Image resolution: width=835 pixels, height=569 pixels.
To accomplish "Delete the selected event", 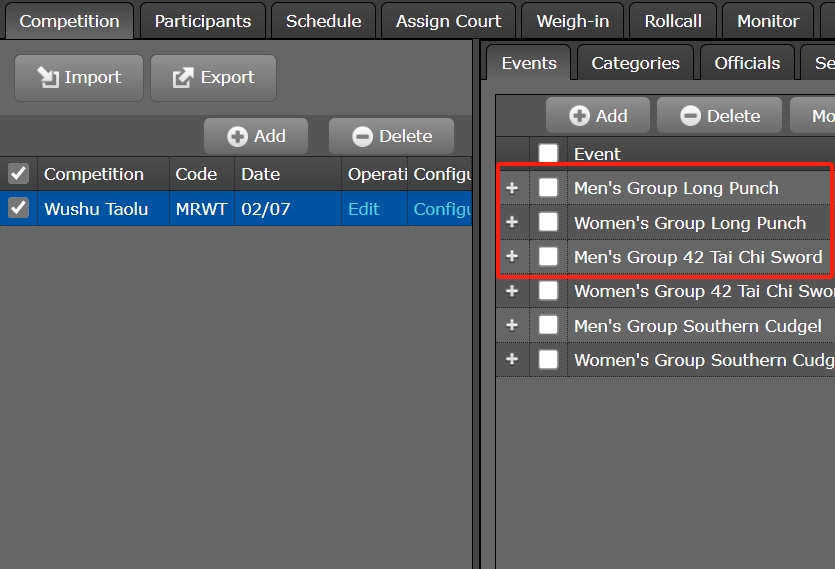I will pos(720,116).
